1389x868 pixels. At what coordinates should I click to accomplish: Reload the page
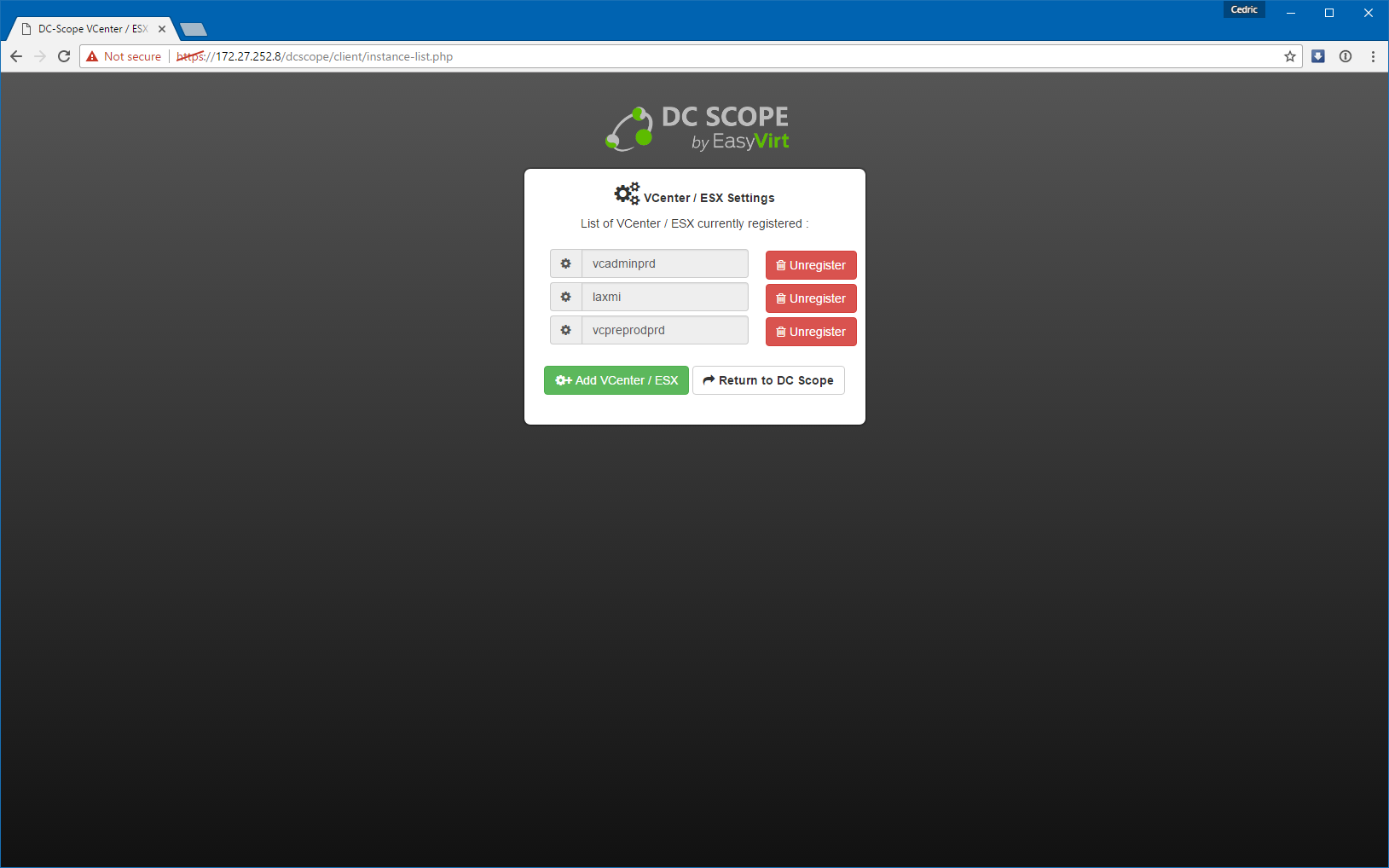64,56
